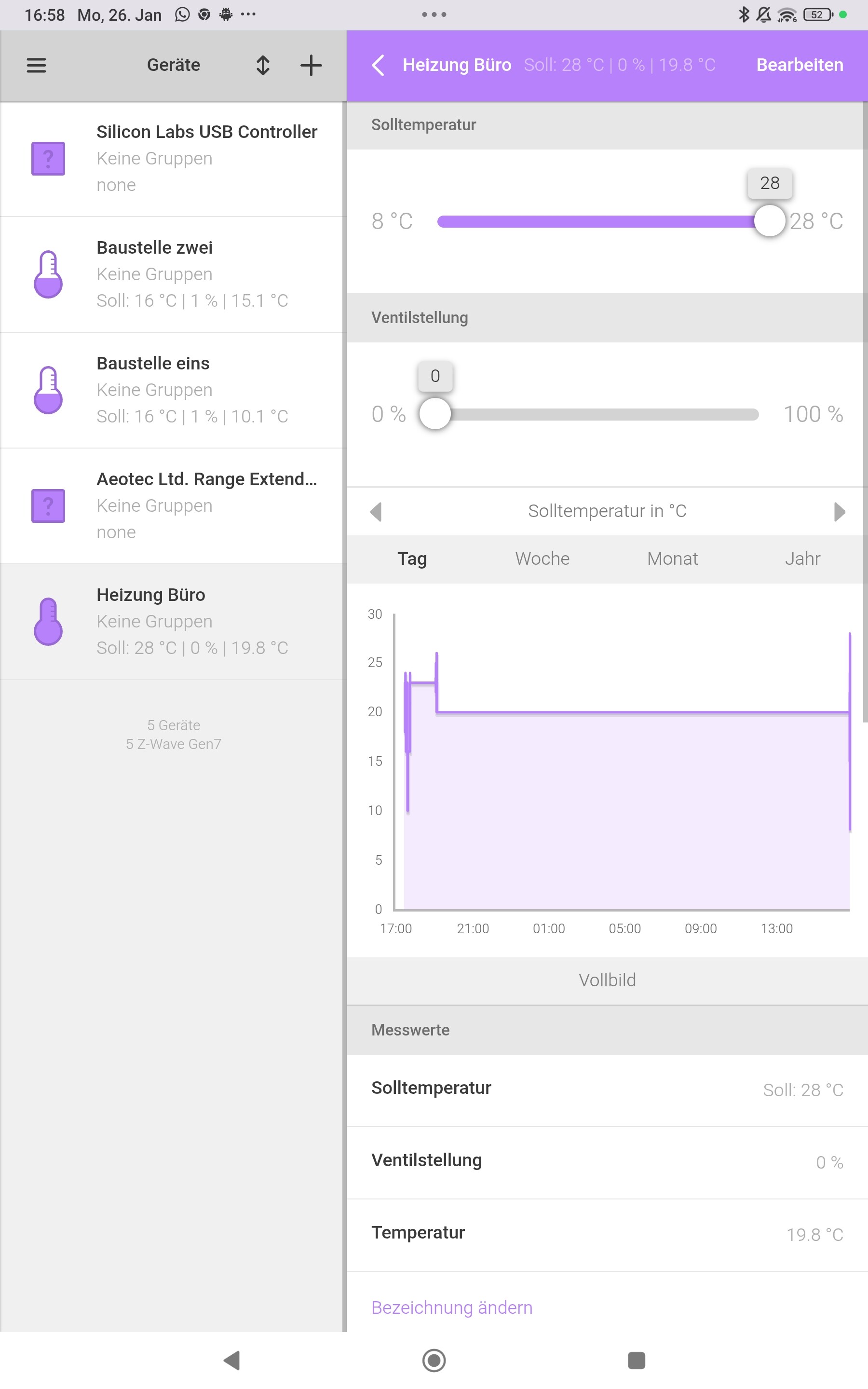Open recent apps square button
Viewport: 868px width, 1389px height.
[x=636, y=1360]
